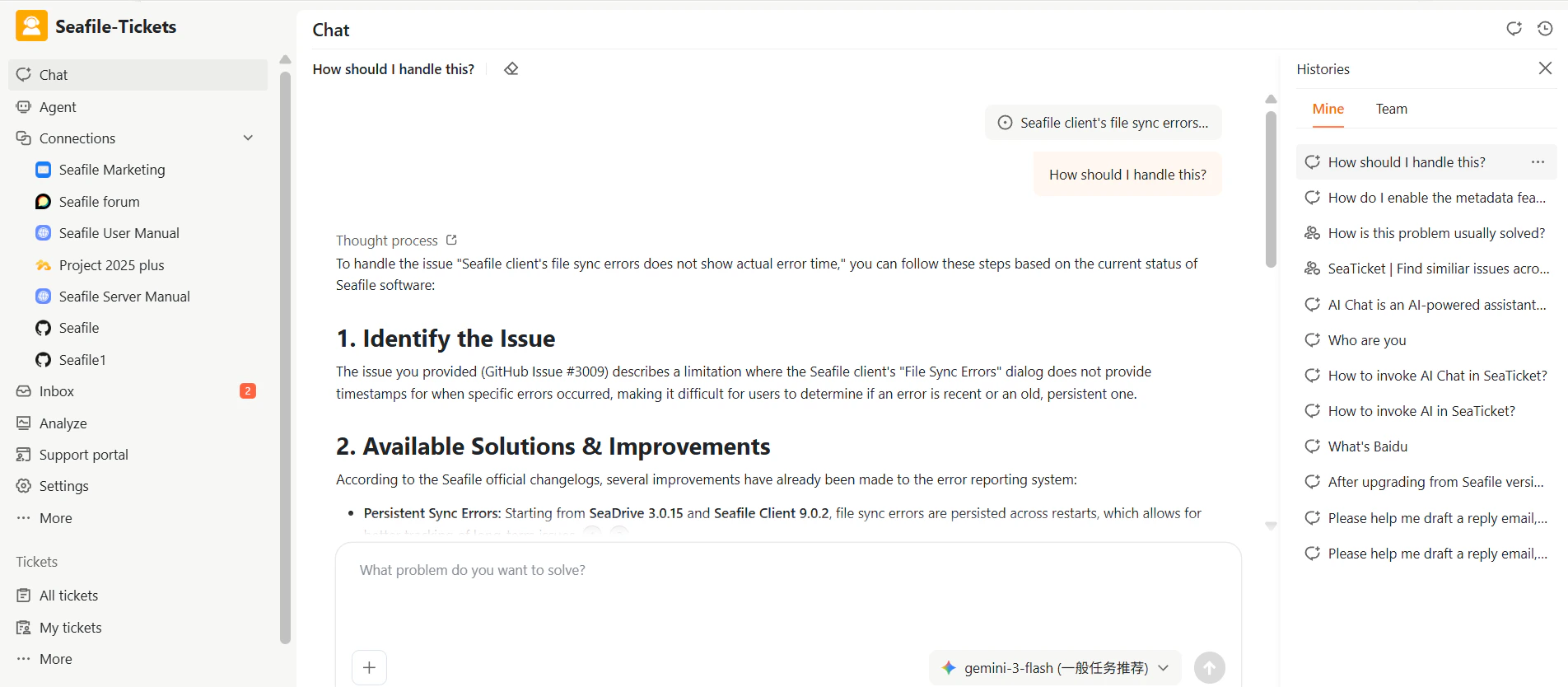Screen dimensions: 1568x687
Task: Open My tickets
Action: [x=138, y=628]
